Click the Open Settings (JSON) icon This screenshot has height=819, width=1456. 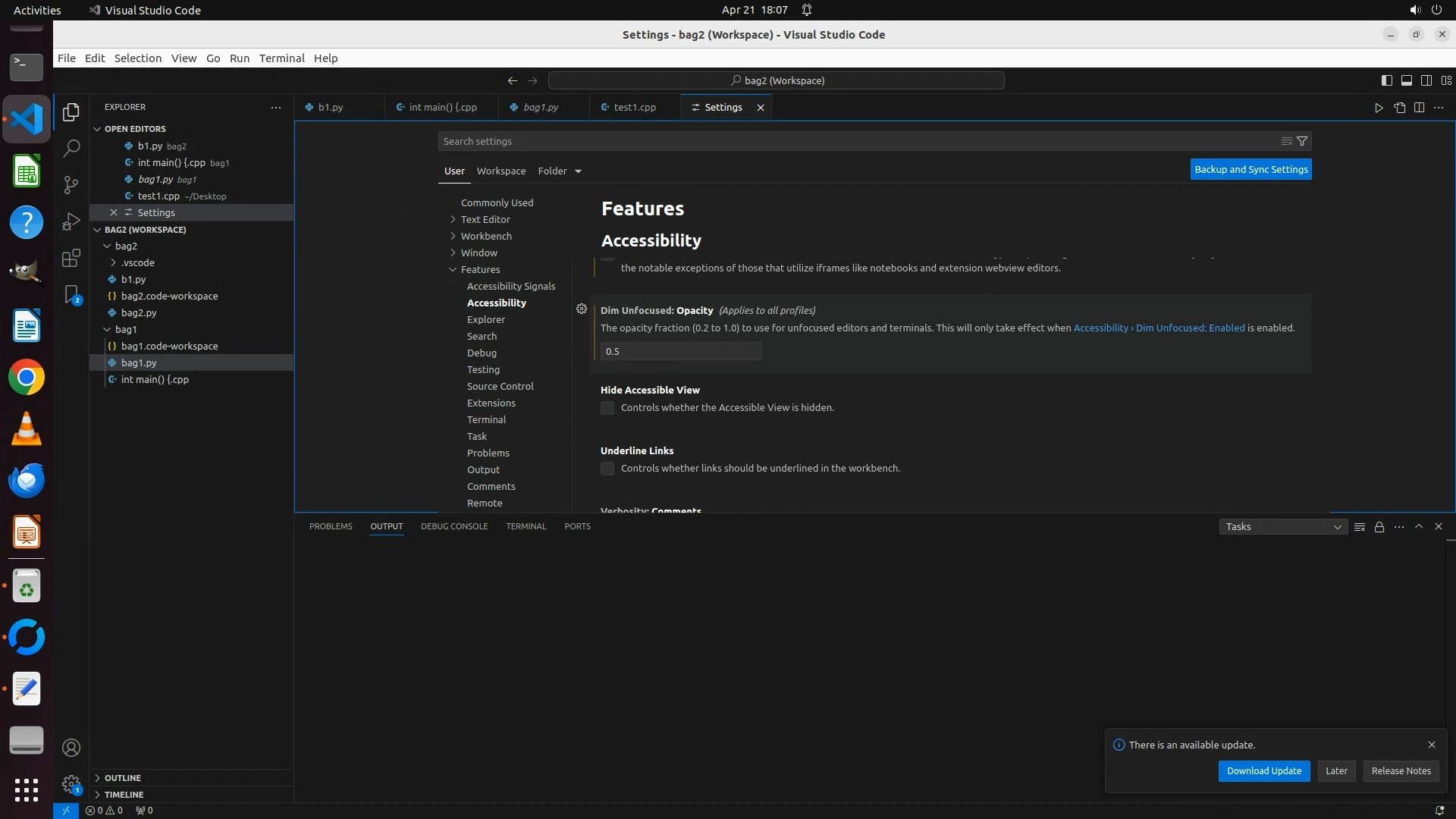[x=1399, y=108]
